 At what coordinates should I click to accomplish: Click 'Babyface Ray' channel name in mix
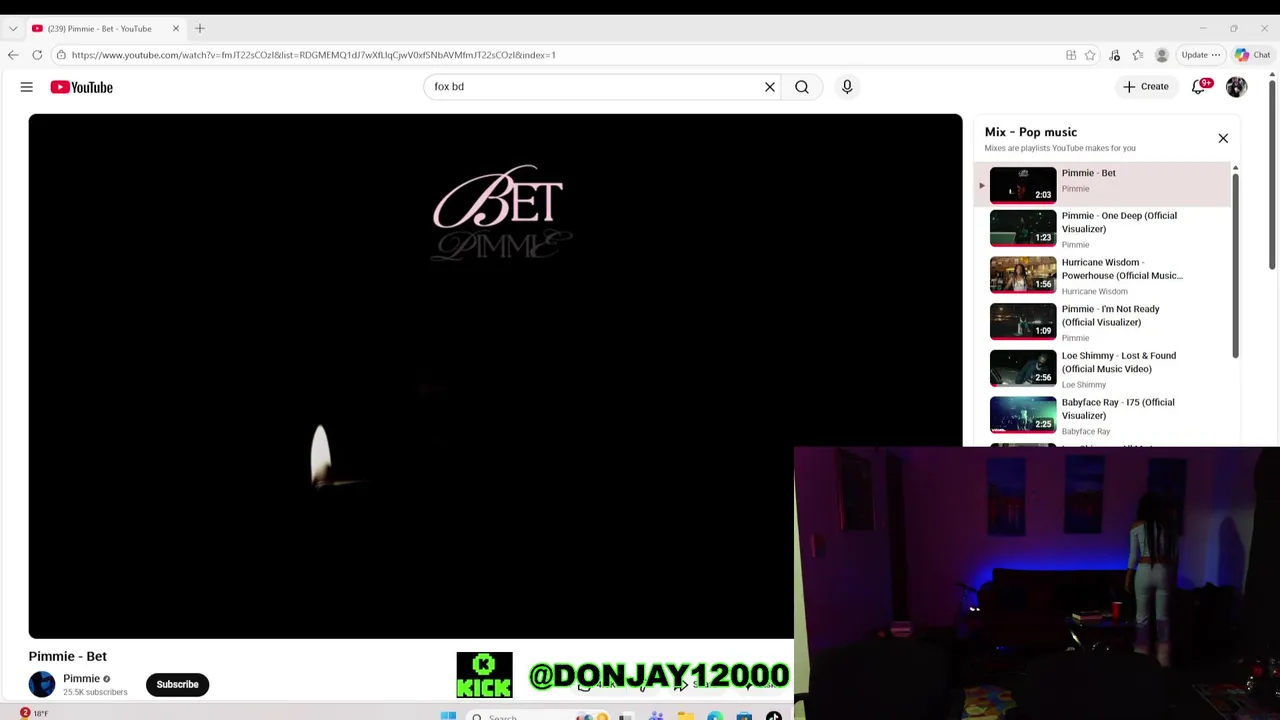(1086, 432)
